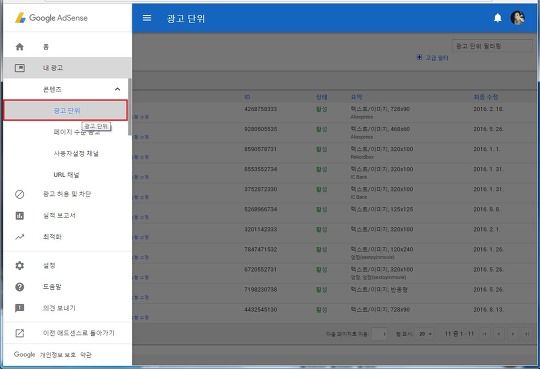Select URL 채널 submenu item
The image size is (540, 369).
coord(66,175)
